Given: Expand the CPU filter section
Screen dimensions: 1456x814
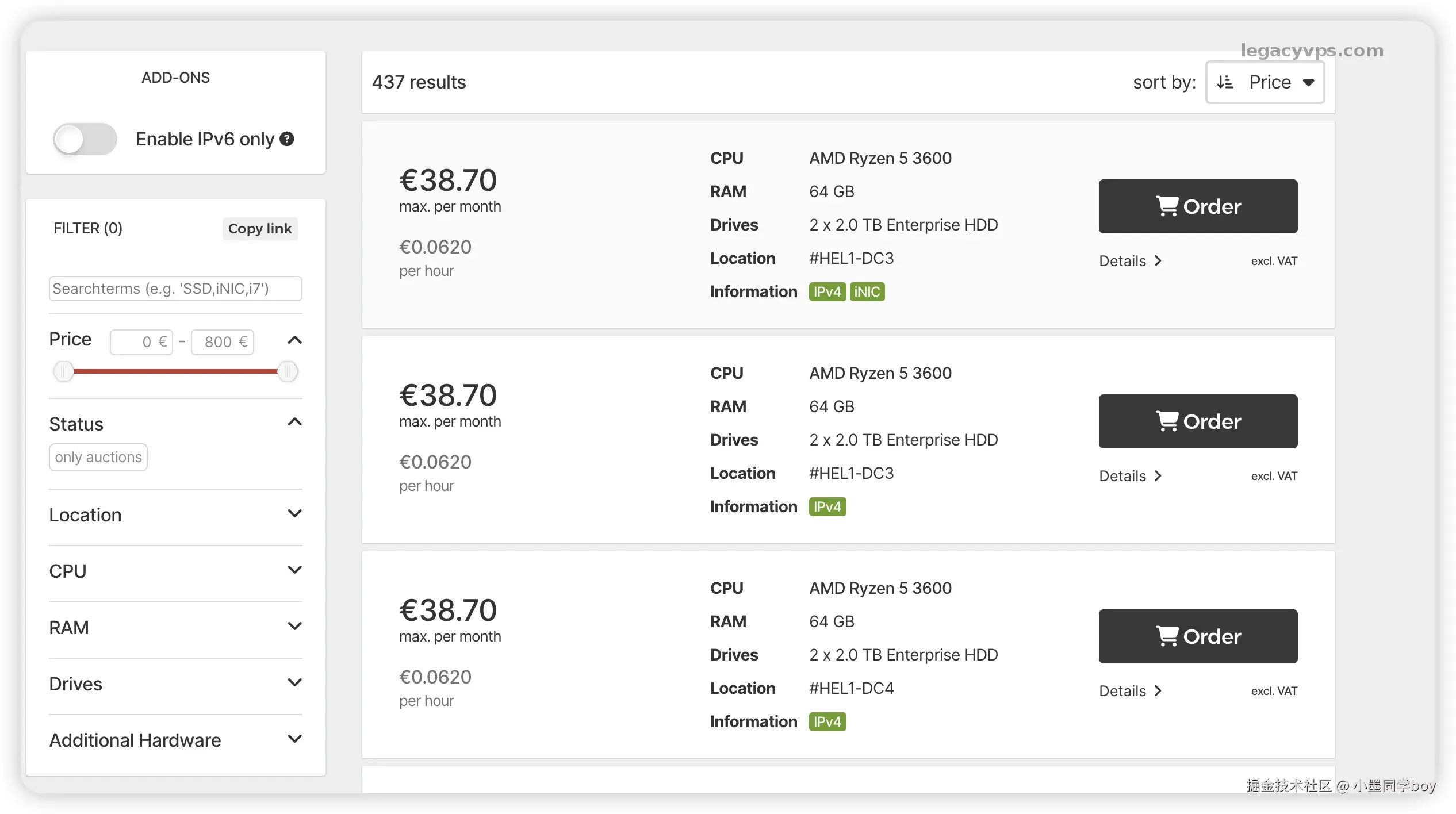Looking at the screenshot, I should 294,570.
